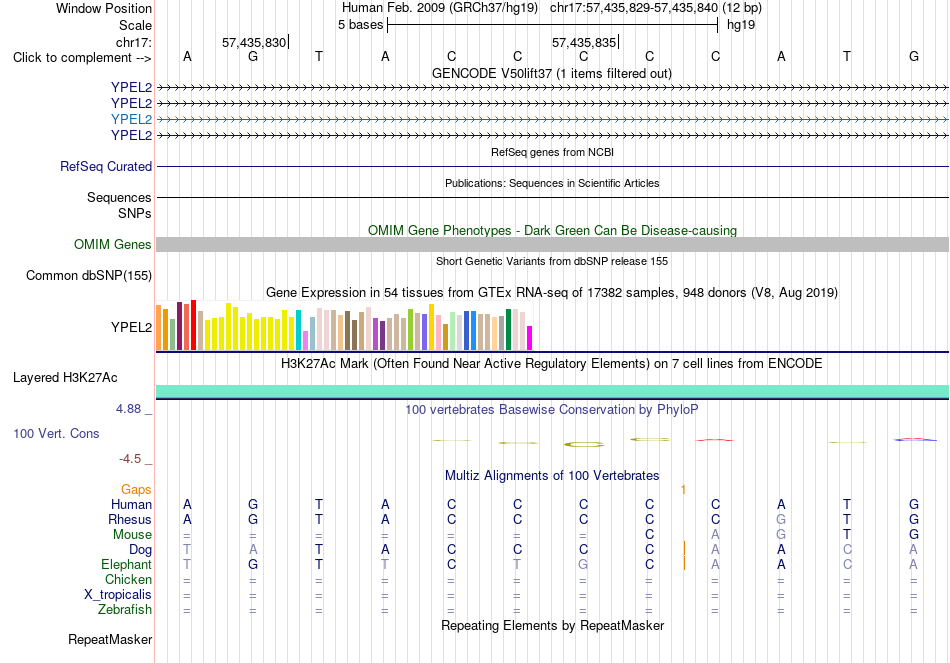The width and height of the screenshot is (950, 663).
Task: Click 'Repeating Elements by RepeatMasker' title
Action: coord(553,625)
